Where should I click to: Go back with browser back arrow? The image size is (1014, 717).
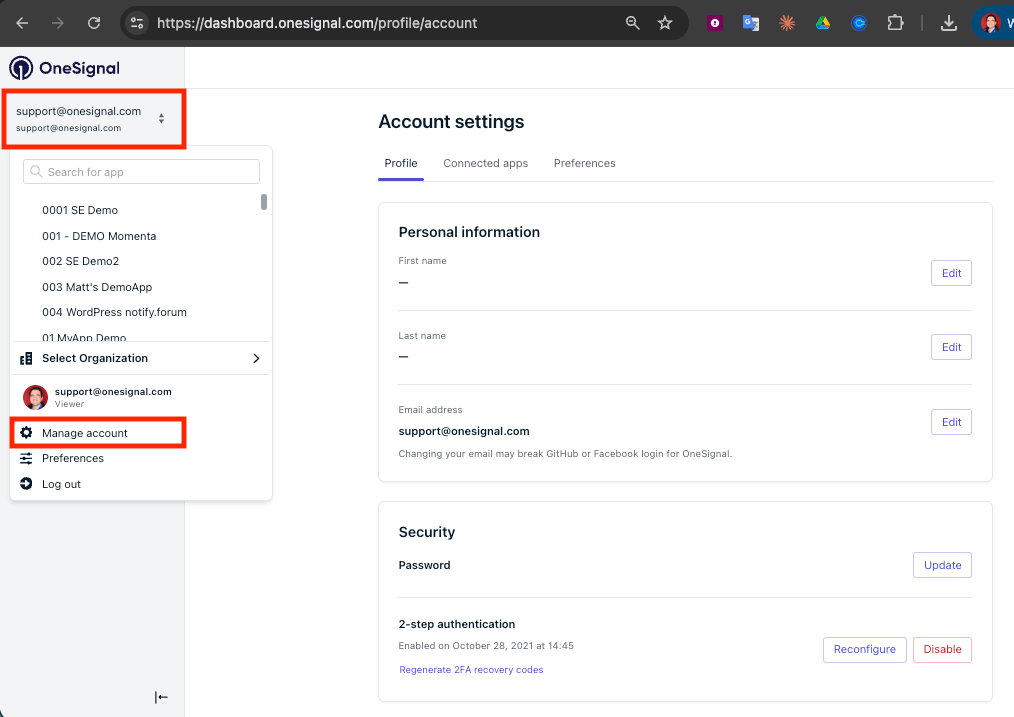(x=22, y=23)
